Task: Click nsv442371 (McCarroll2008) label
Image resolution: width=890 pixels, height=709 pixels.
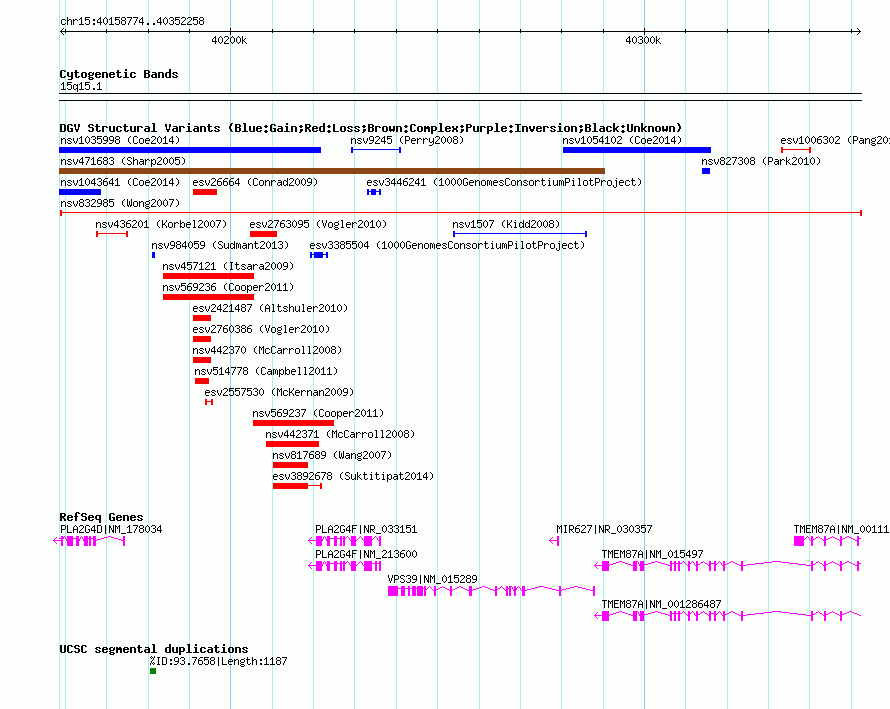Action: coord(340,434)
